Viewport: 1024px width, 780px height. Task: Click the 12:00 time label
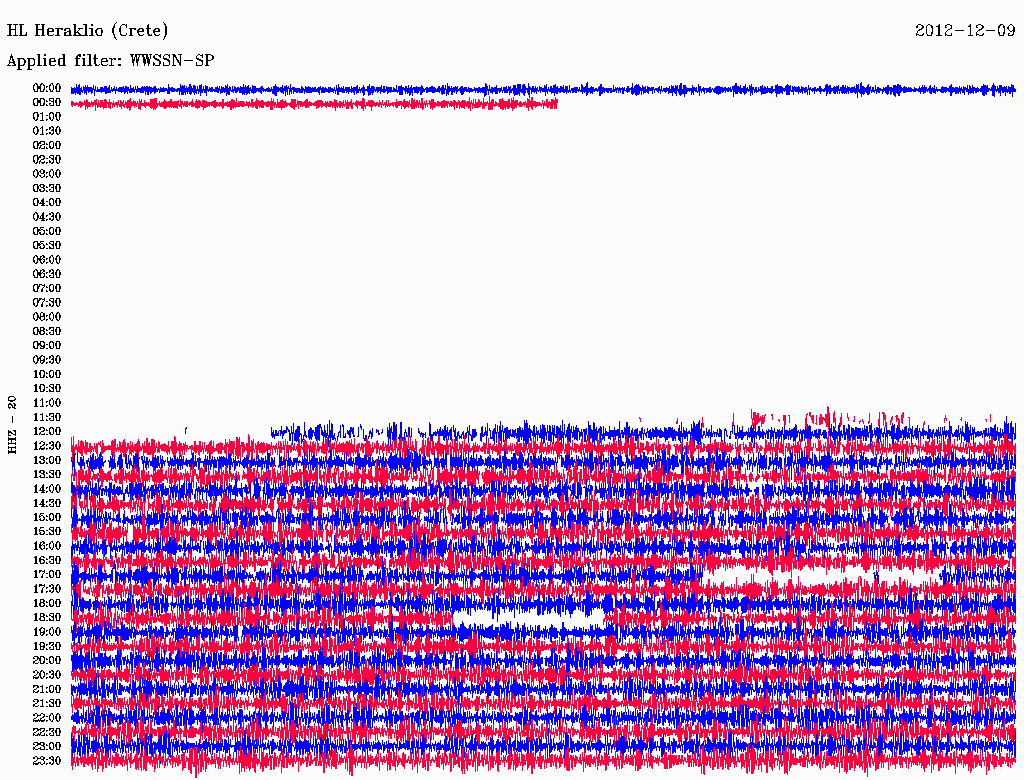click(47, 431)
